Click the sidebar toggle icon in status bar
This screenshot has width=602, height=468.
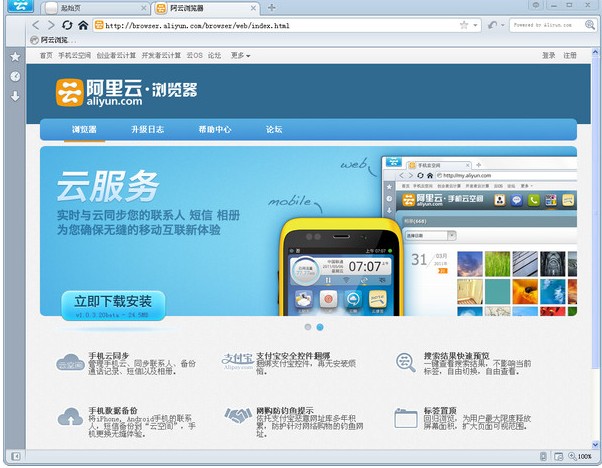pos(15,456)
